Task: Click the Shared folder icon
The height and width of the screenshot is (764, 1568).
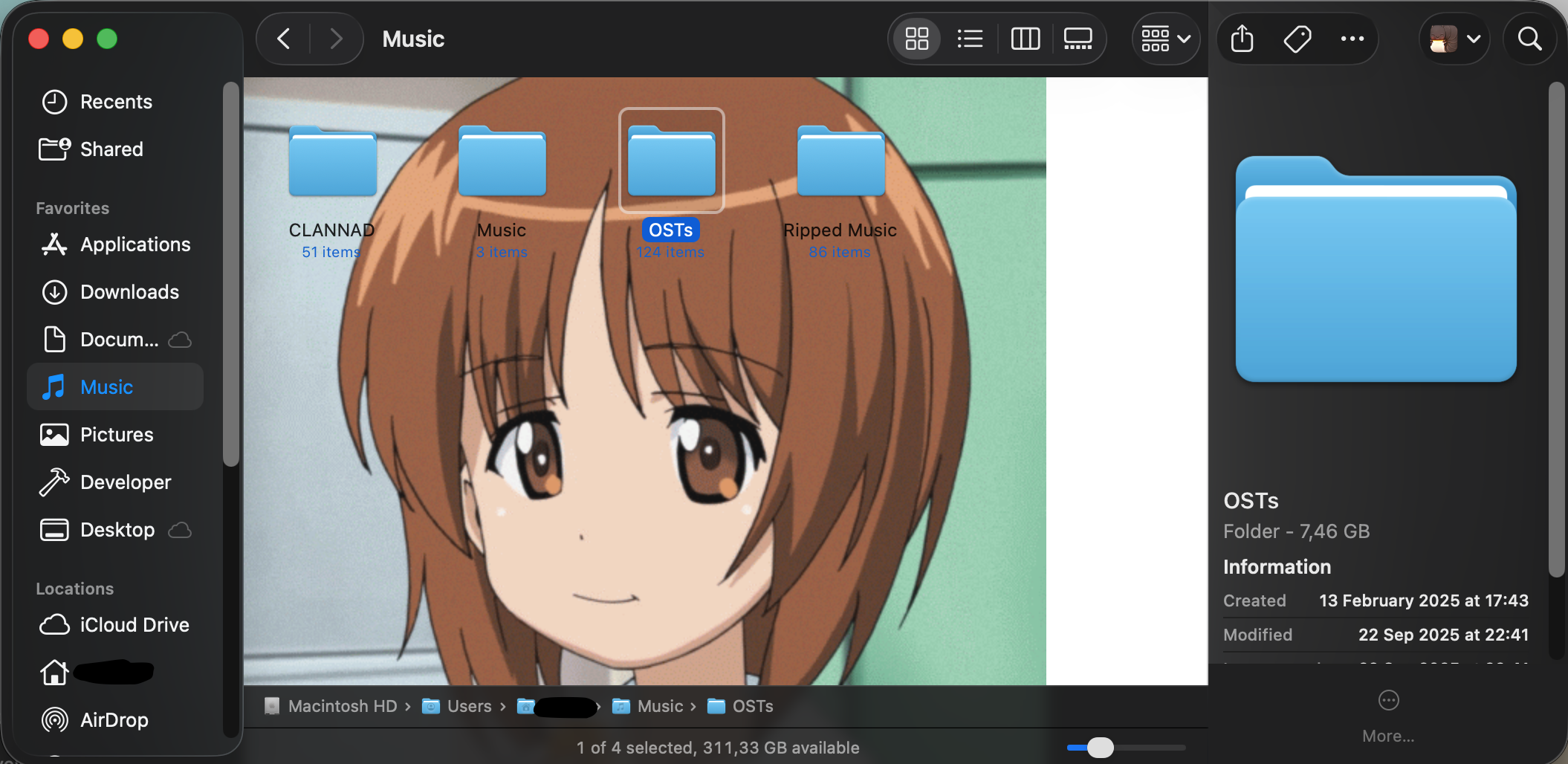Action: click(x=54, y=149)
